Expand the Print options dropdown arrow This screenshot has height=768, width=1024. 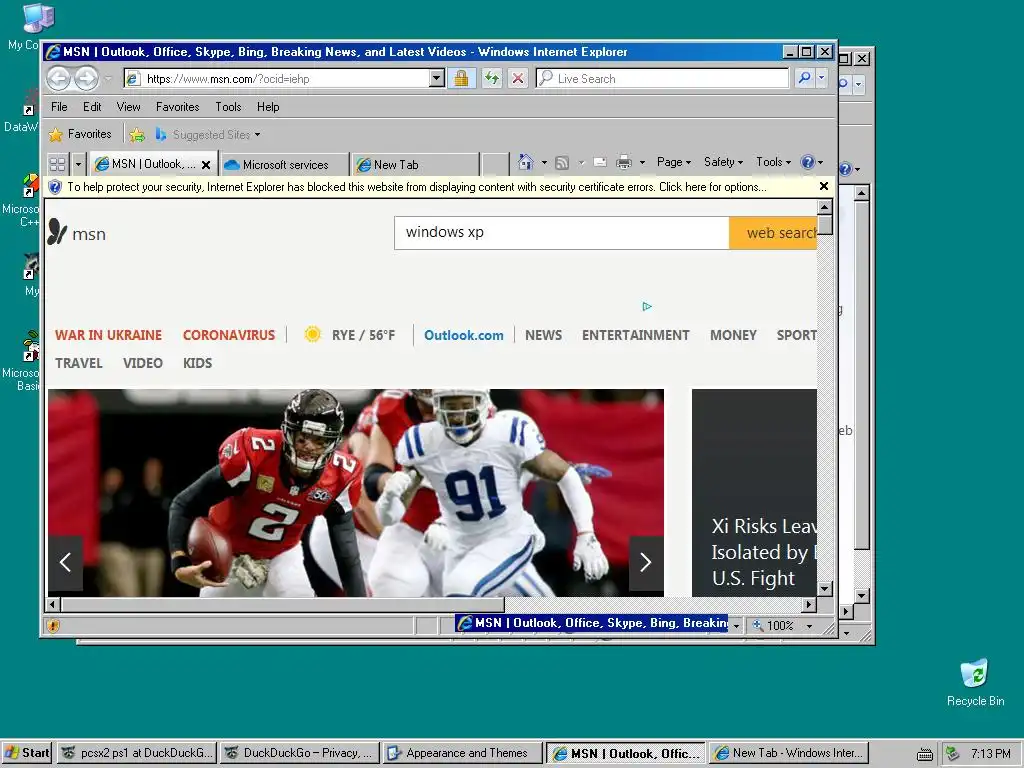tap(643, 163)
